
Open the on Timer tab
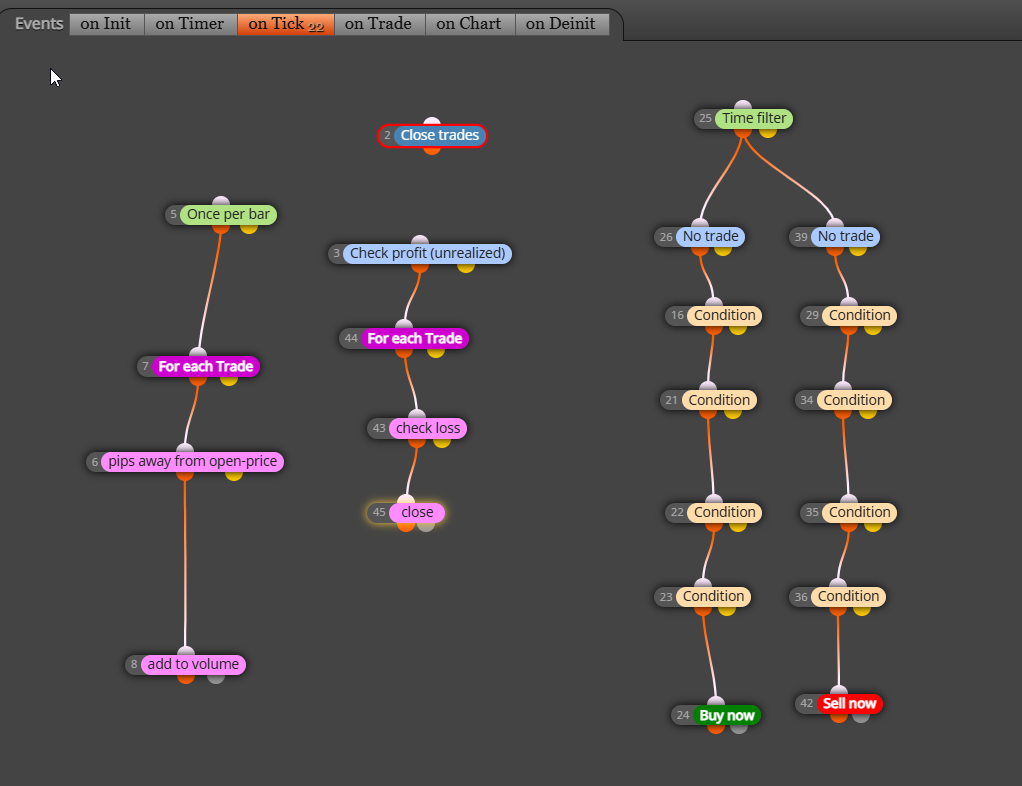tap(190, 24)
